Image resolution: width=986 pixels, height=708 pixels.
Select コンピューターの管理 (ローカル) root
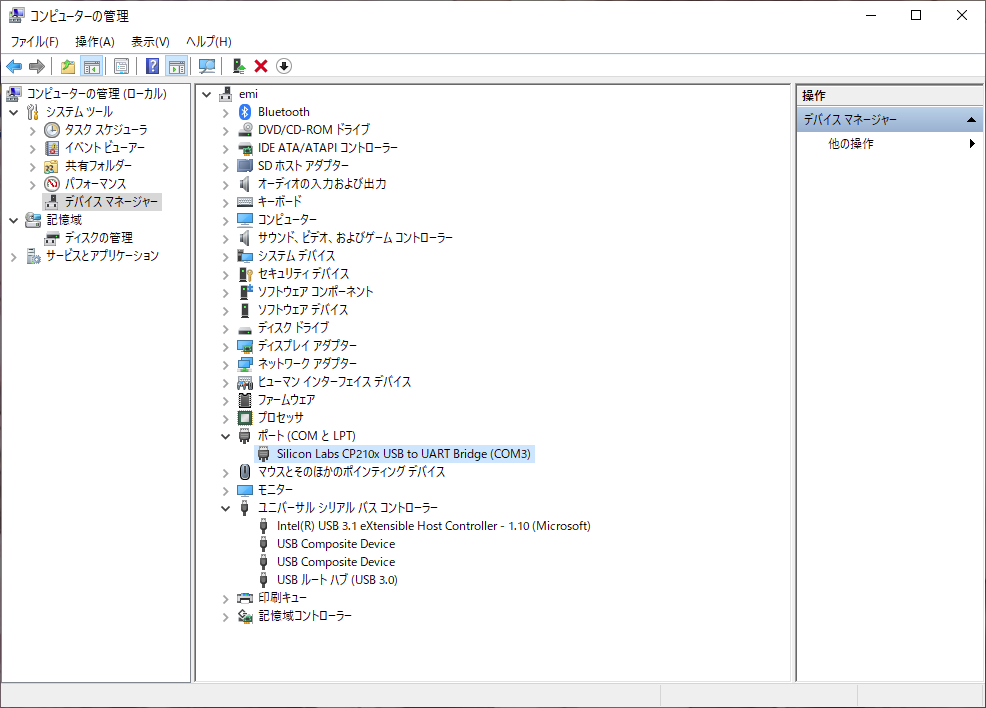pyautogui.click(x=96, y=94)
